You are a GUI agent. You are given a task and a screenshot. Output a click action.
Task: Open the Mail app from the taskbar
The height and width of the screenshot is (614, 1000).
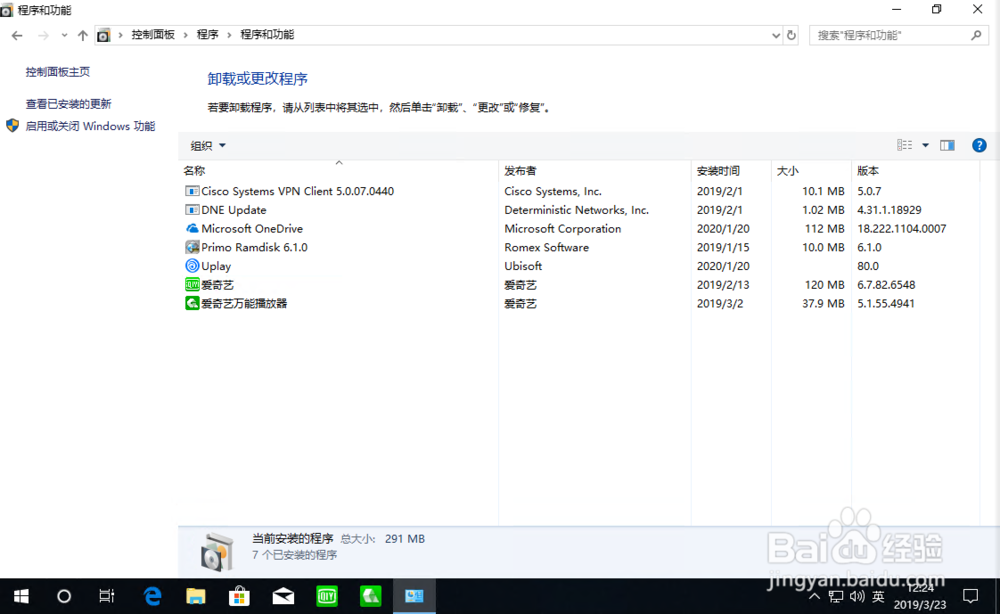283,596
